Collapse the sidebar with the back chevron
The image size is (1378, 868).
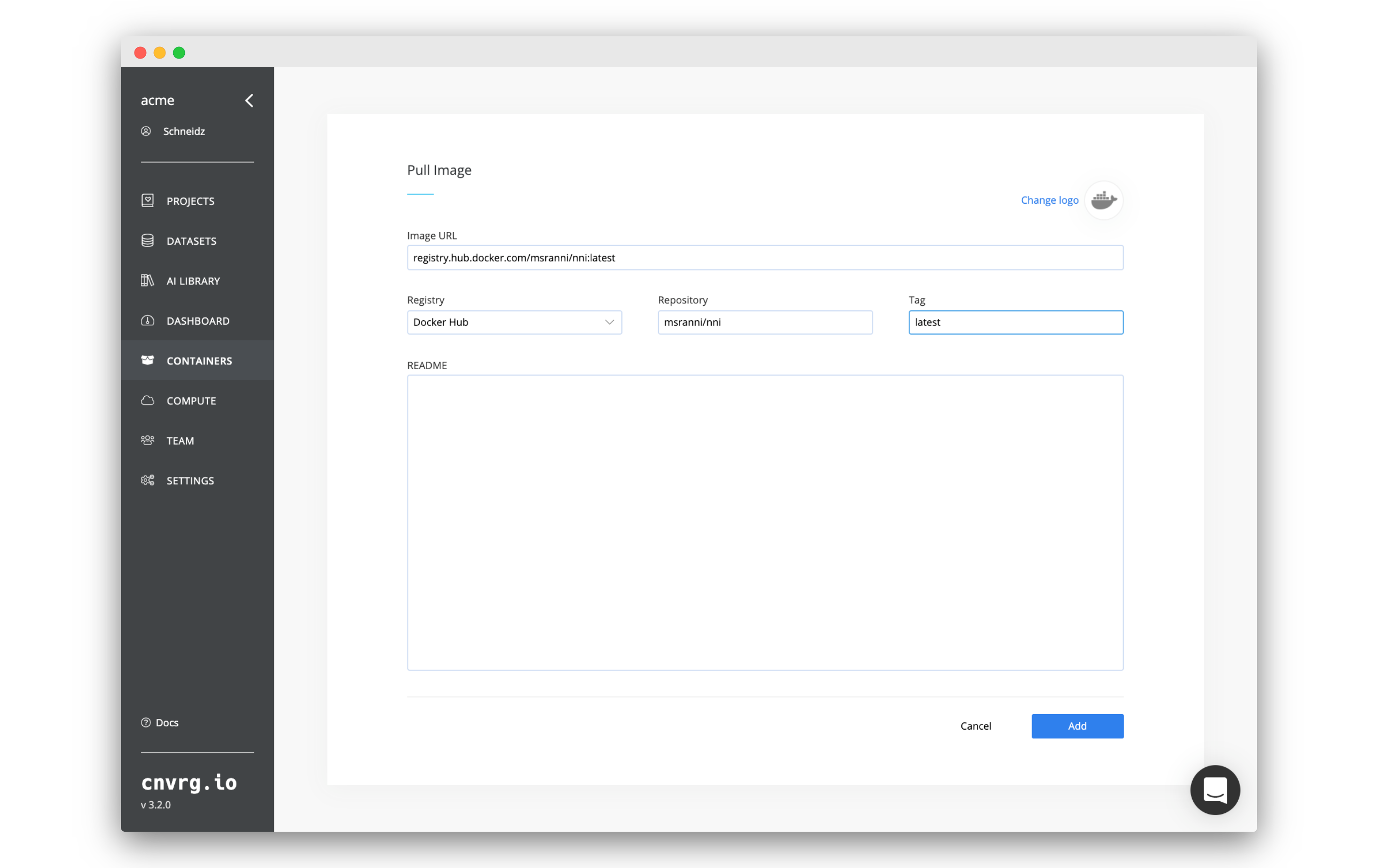(249, 101)
